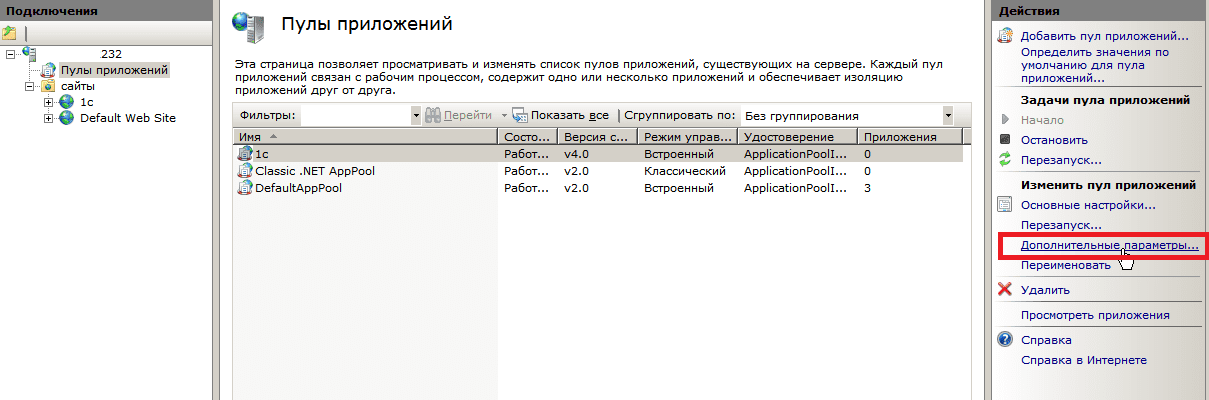Image resolution: width=1209 pixels, height=400 pixels.
Task: Select the 1c pool name cell
Action: (262, 154)
